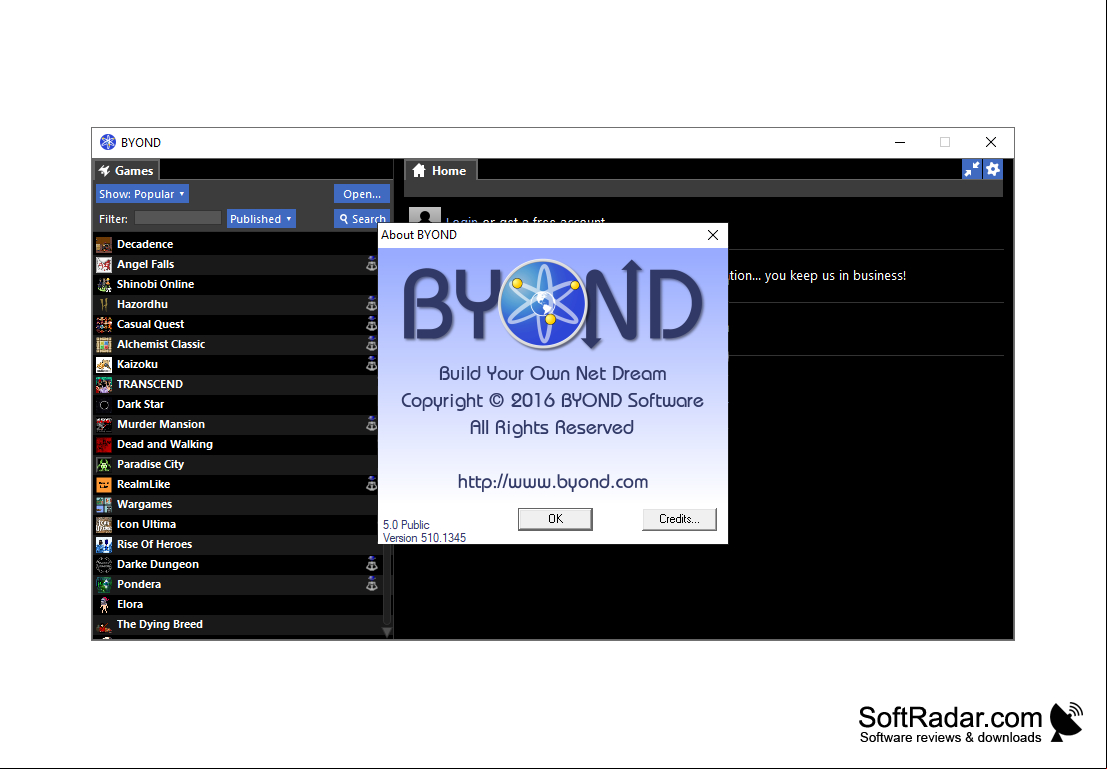This screenshot has height=769, width=1107.
Task: Select the Icon Ultima game name
Action: click(x=146, y=525)
